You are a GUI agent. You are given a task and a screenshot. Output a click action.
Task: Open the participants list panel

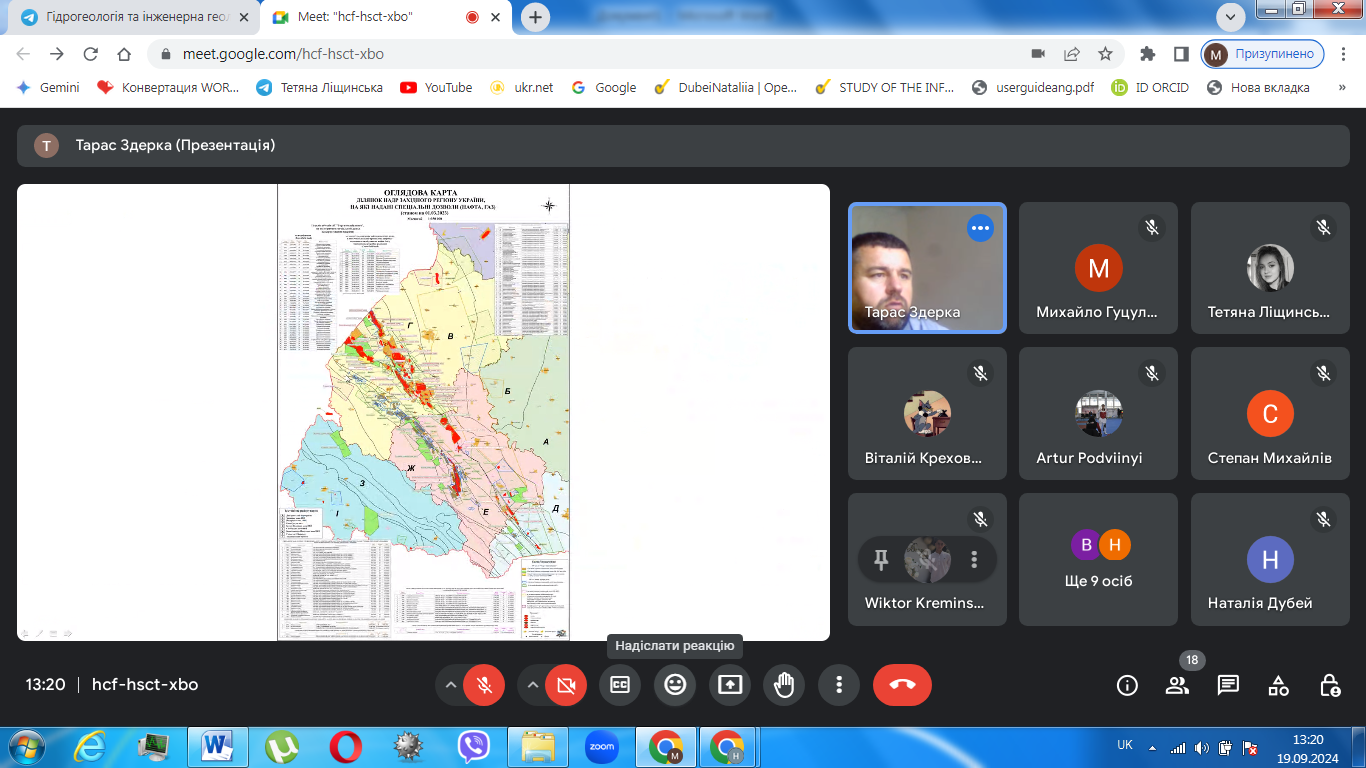coord(1177,685)
